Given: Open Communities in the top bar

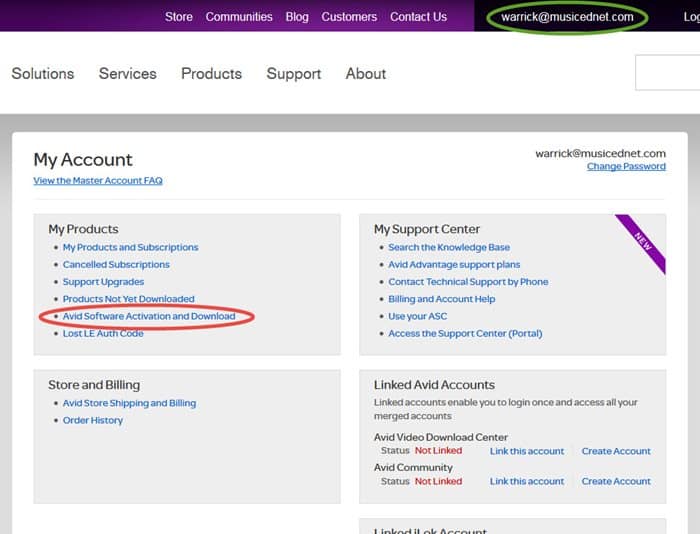Looking at the screenshot, I should [239, 17].
